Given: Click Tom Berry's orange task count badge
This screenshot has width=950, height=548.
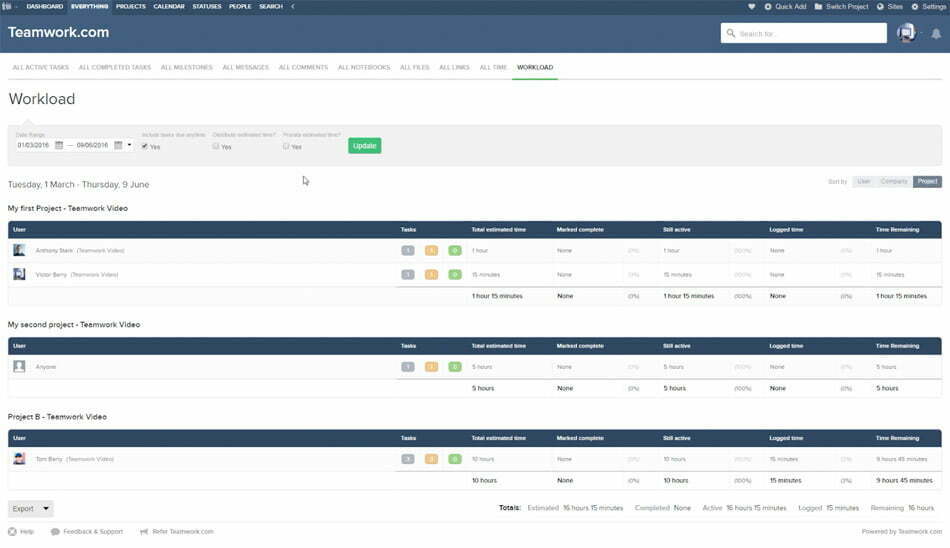Looking at the screenshot, I should coord(431,459).
